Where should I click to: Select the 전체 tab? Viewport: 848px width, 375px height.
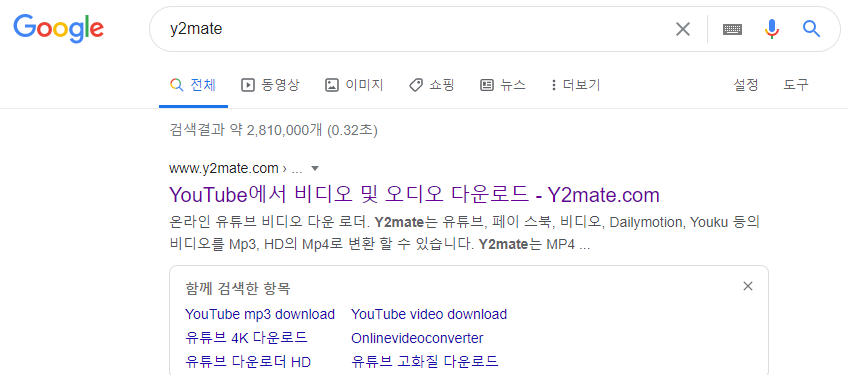coord(193,85)
